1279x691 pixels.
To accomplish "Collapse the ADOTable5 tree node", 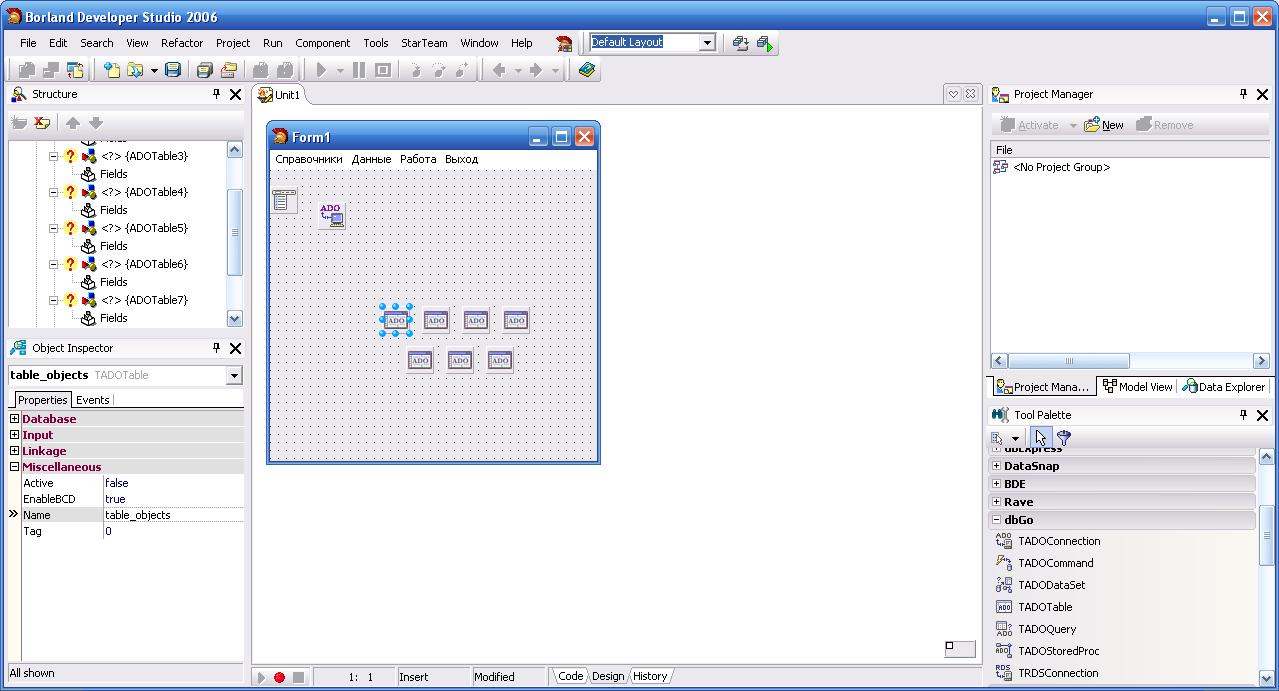I will point(54,229).
